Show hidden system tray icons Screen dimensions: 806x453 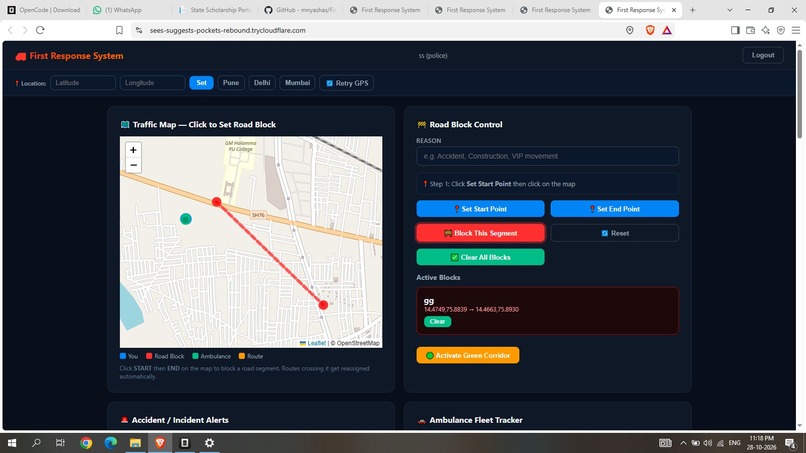click(x=683, y=443)
